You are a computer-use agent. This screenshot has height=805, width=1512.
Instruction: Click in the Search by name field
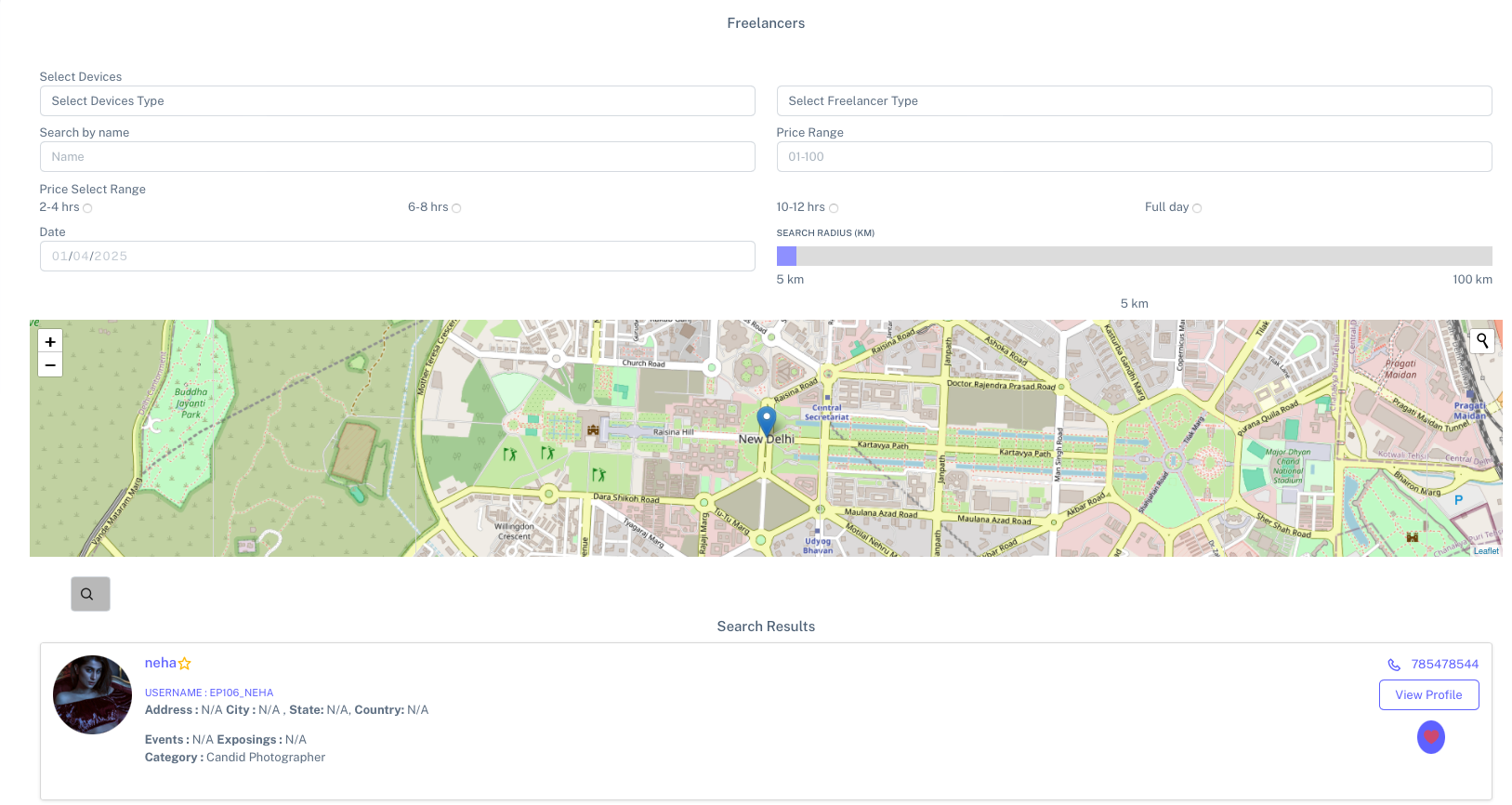coord(398,157)
